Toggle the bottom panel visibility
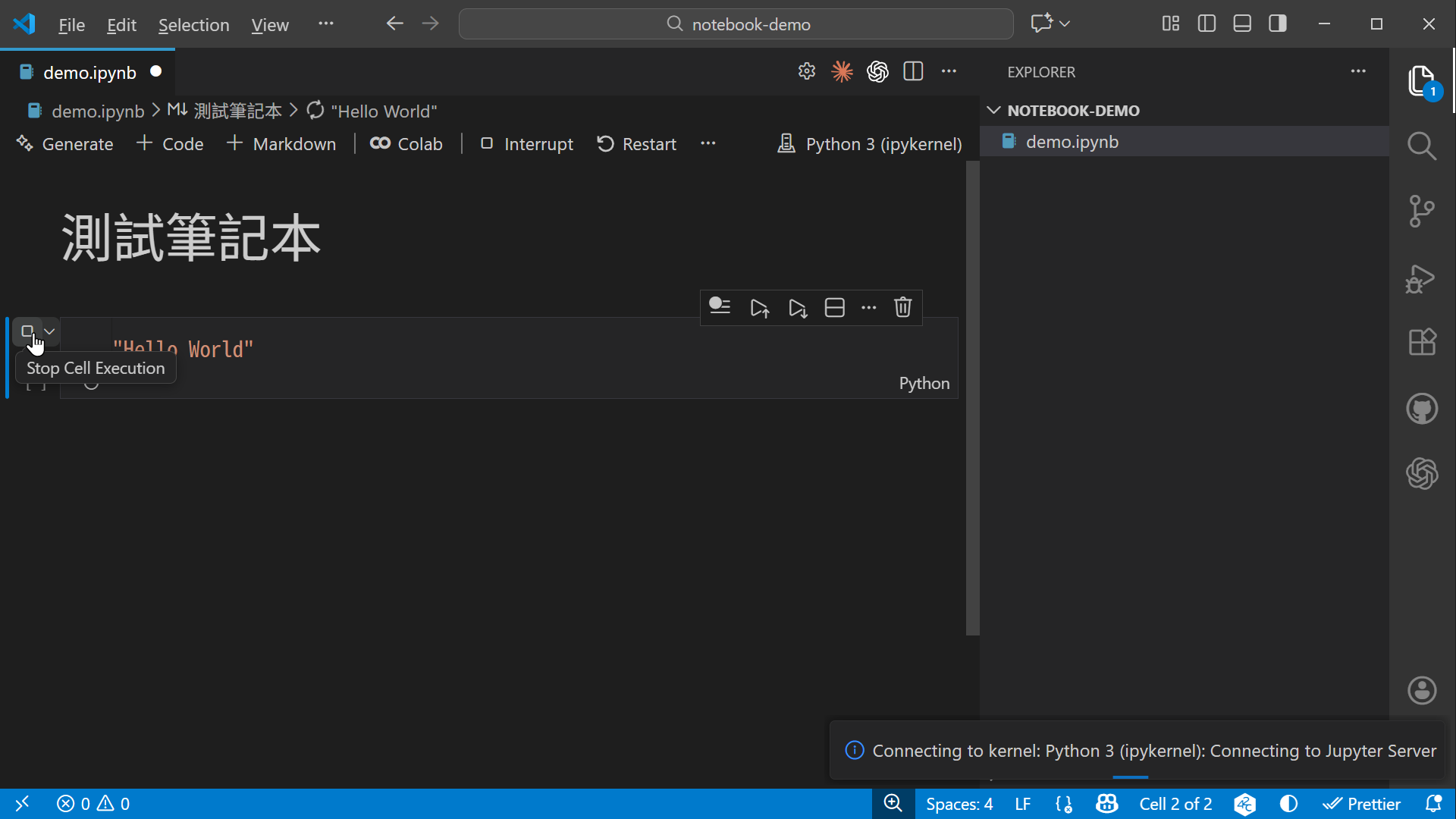This screenshot has width=1456, height=819. tap(1241, 24)
